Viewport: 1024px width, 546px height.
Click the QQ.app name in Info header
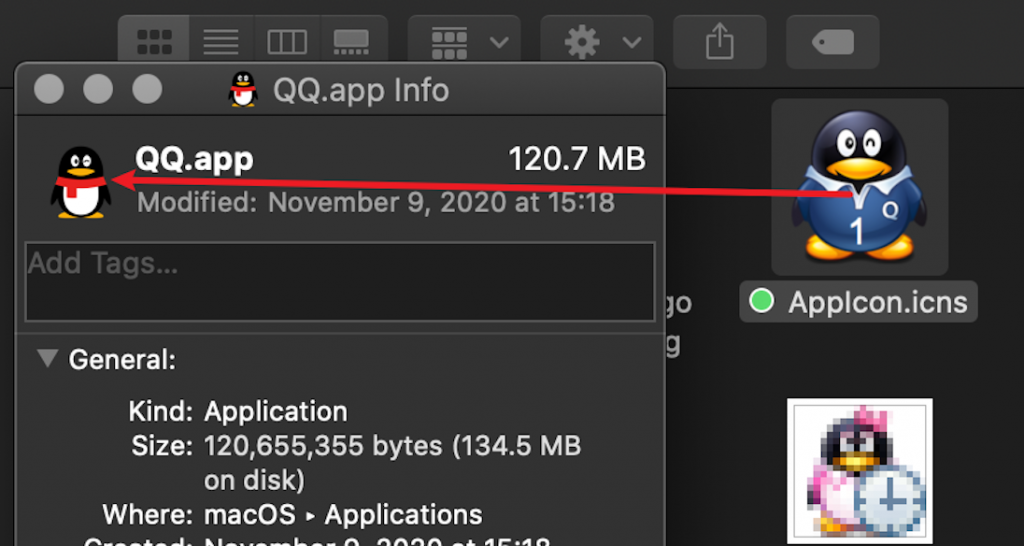(x=194, y=159)
